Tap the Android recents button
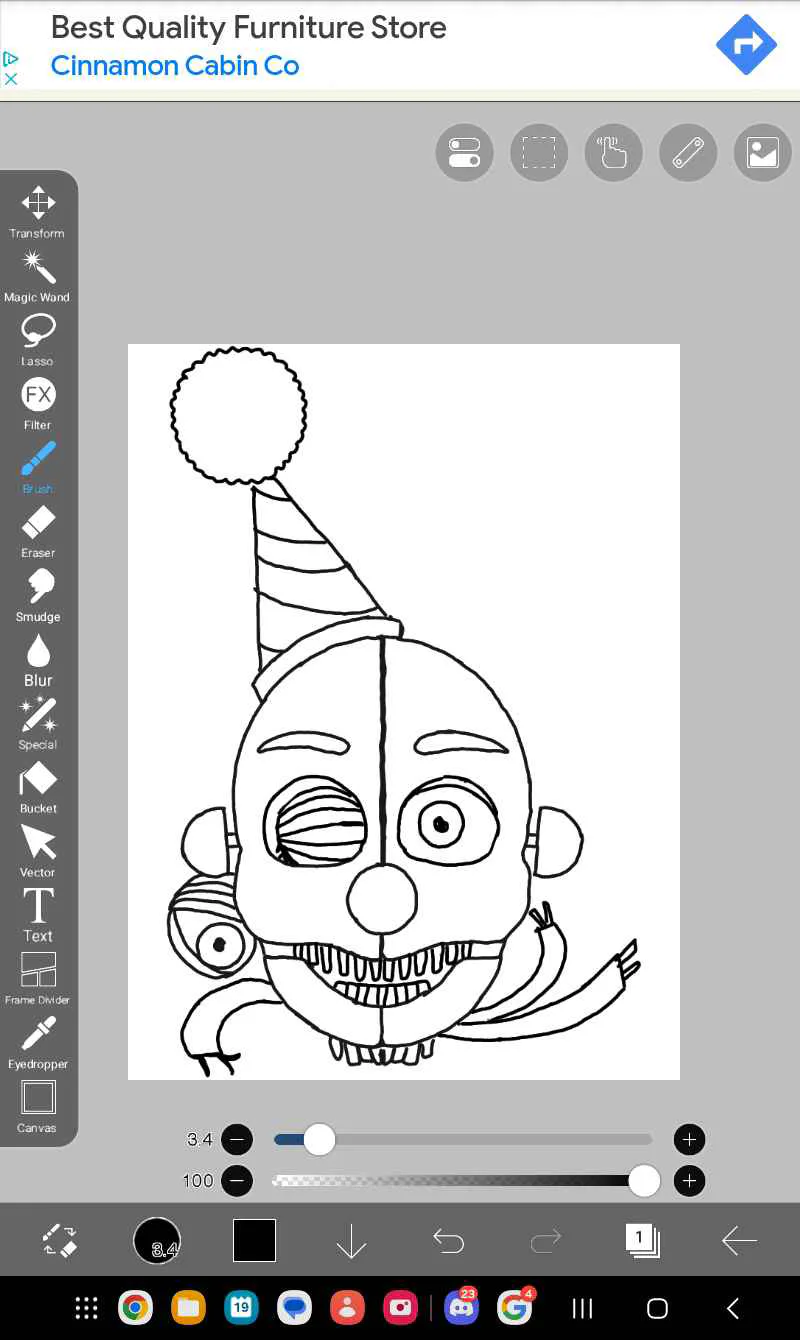 pyautogui.click(x=582, y=1308)
